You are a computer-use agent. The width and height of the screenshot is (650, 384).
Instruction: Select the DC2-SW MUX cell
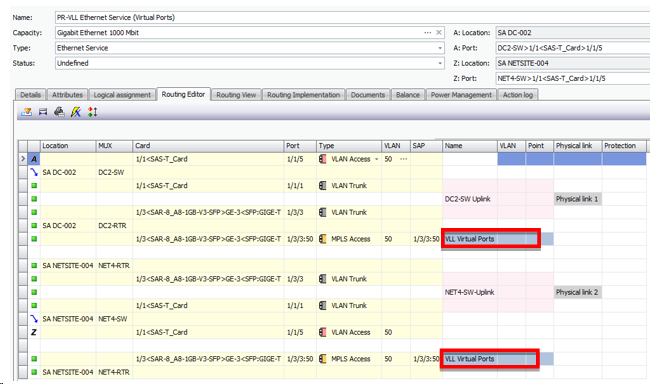pos(114,173)
